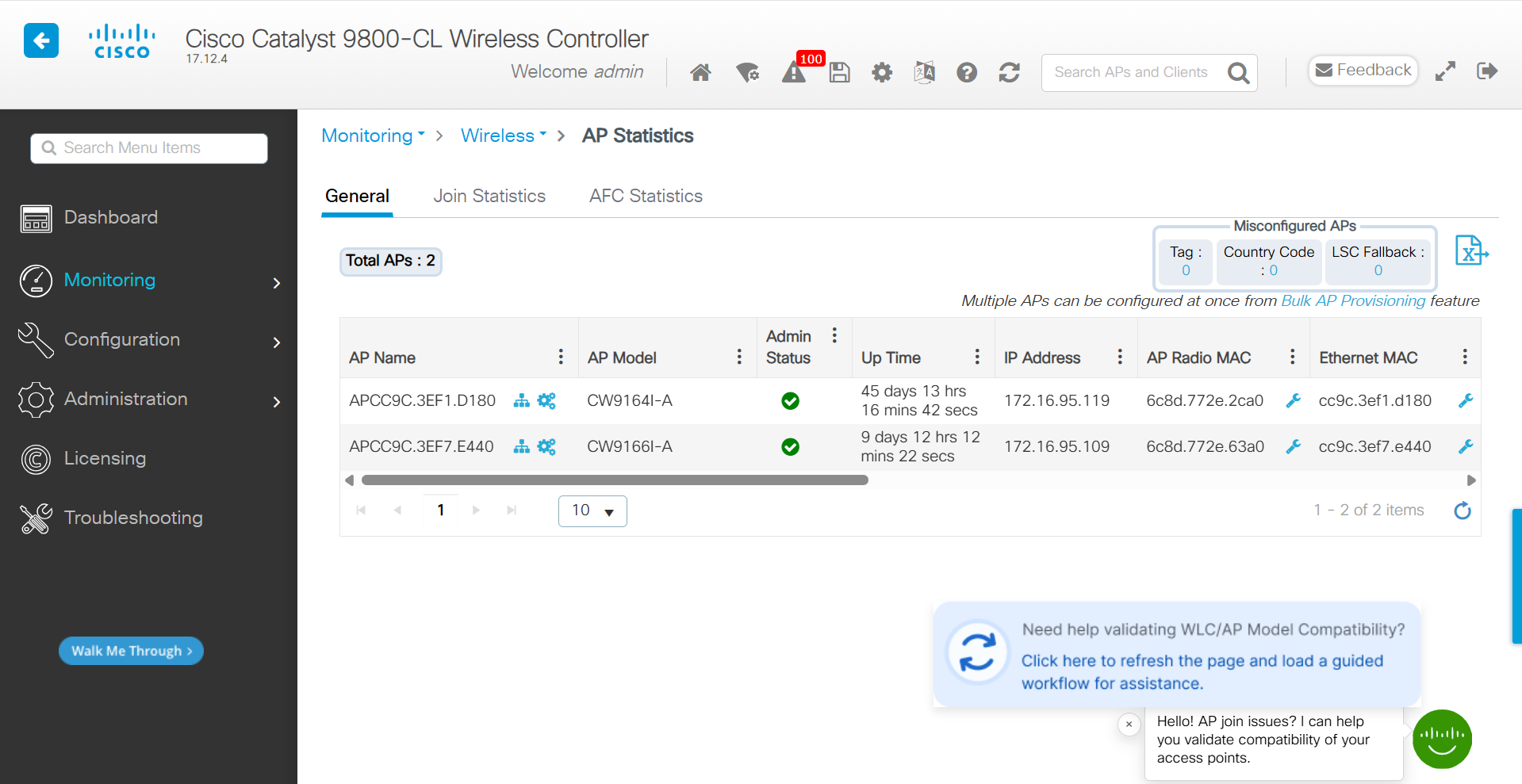The width and height of the screenshot is (1522, 784).
Task: Open the alarms icon showing 100
Action: pyautogui.click(x=795, y=72)
